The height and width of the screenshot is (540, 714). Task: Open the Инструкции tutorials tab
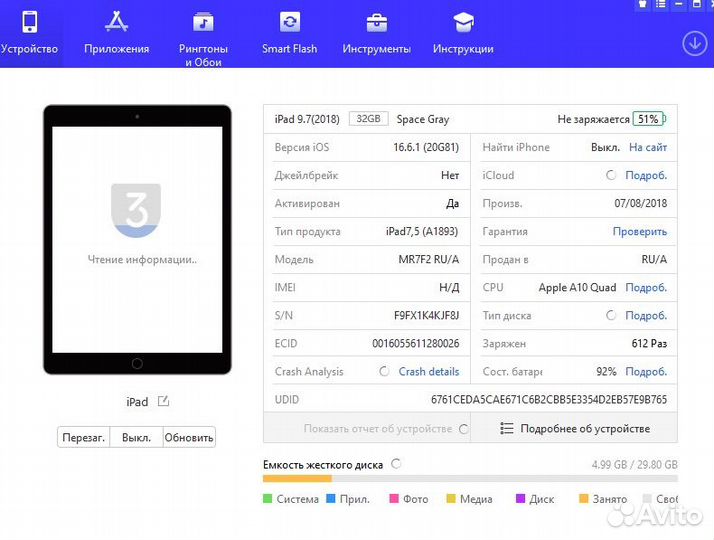(x=463, y=33)
